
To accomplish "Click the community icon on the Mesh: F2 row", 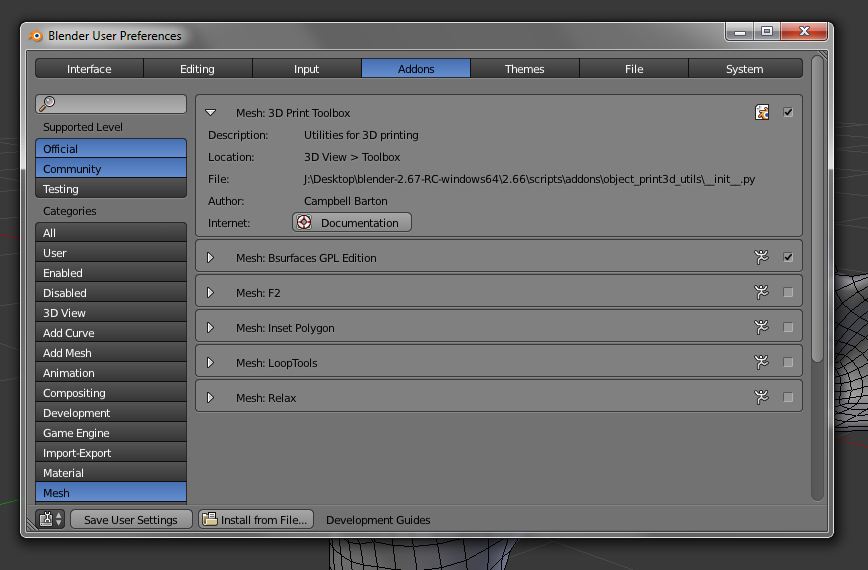I will [762, 292].
